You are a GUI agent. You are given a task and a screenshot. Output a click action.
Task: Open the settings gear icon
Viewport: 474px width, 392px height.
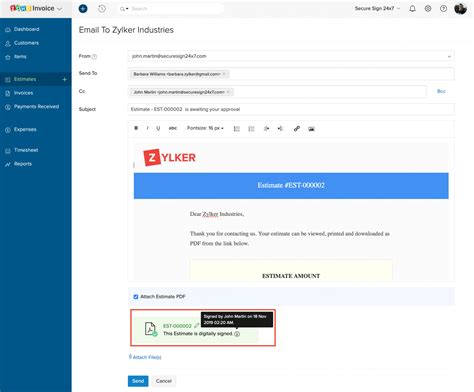tap(428, 9)
